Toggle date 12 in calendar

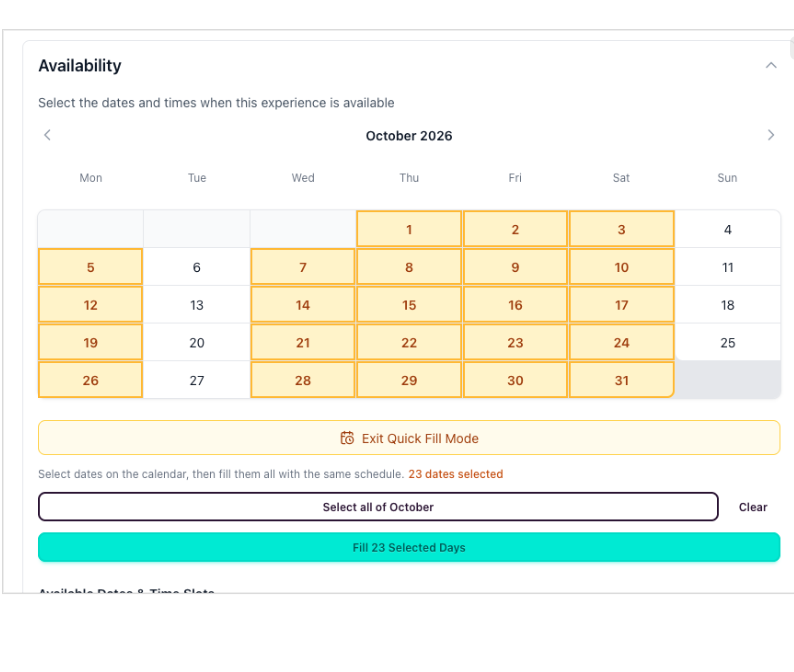tap(91, 305)
